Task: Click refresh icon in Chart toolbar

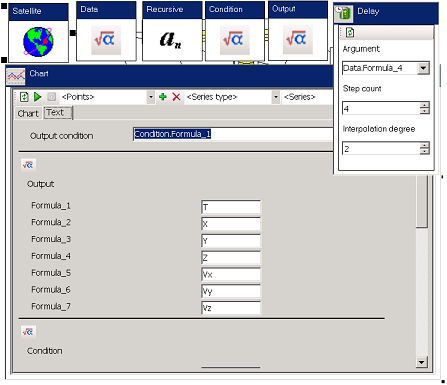Action: pyautogui.click(x=24, y=97)
